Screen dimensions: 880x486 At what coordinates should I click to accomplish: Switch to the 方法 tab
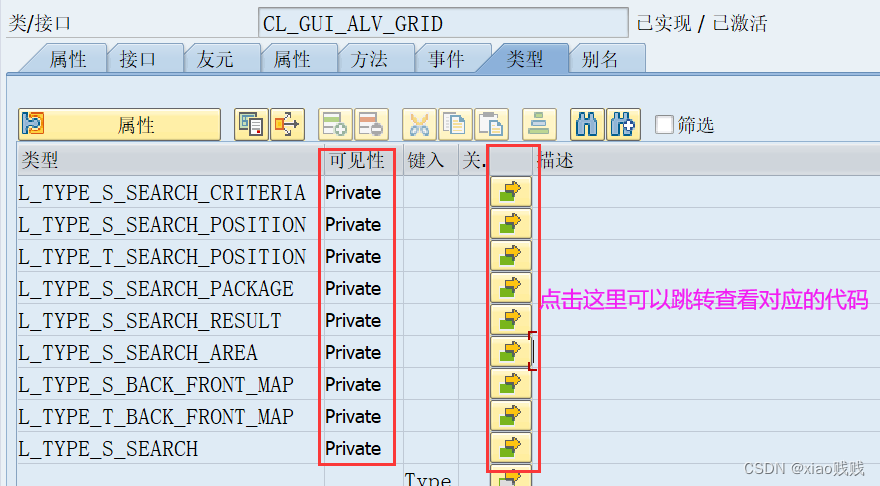tap(369, 58)
